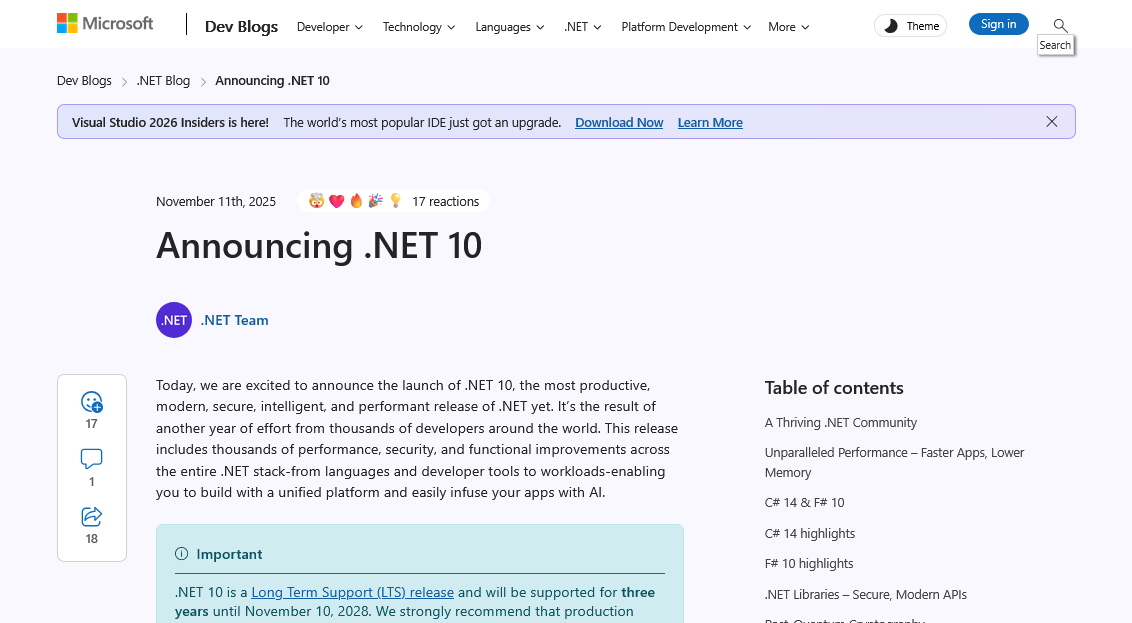Open the Learn More banner link
This screenshot has width=1132, height=623.
coord(710,122)
